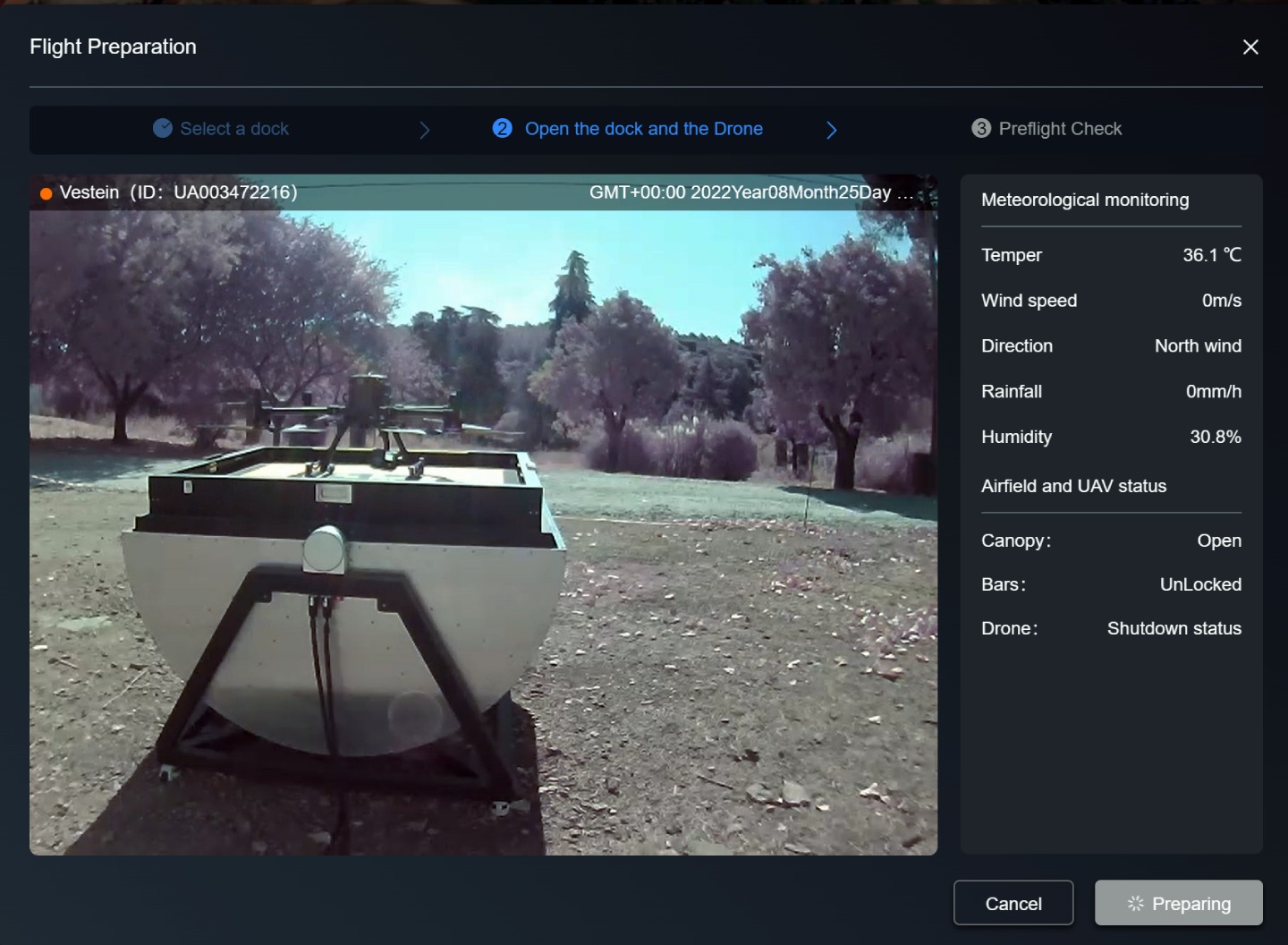Viewport: 1288px width, 945px height.
Task: Click the truncated GMT timestamp text
Action: click(751, 192)
